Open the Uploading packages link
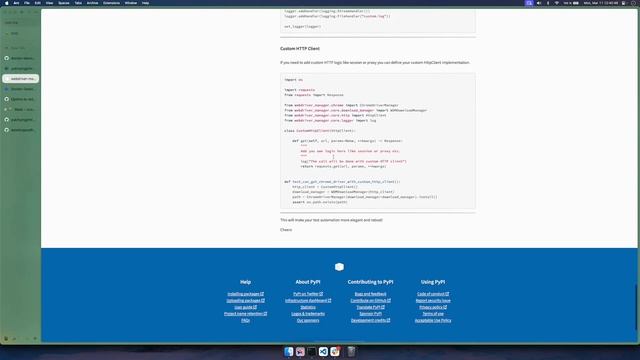The width and height of the screenshot is (640, 360). (x=245, y=300)
